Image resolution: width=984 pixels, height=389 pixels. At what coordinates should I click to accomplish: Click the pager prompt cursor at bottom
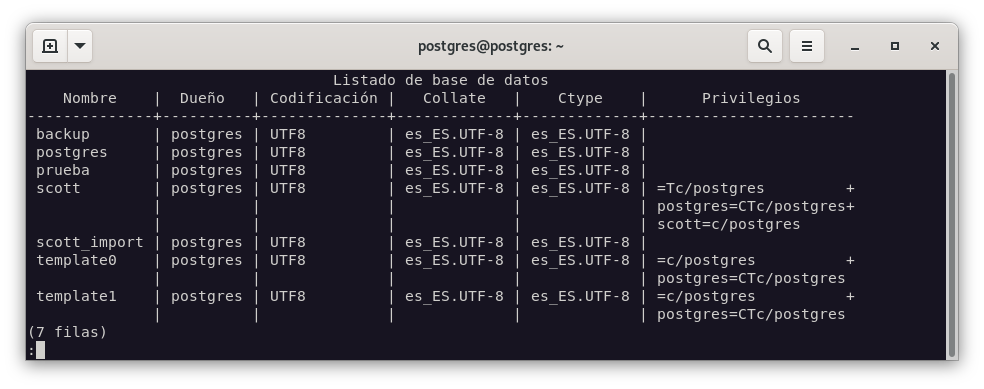point(40,350)
